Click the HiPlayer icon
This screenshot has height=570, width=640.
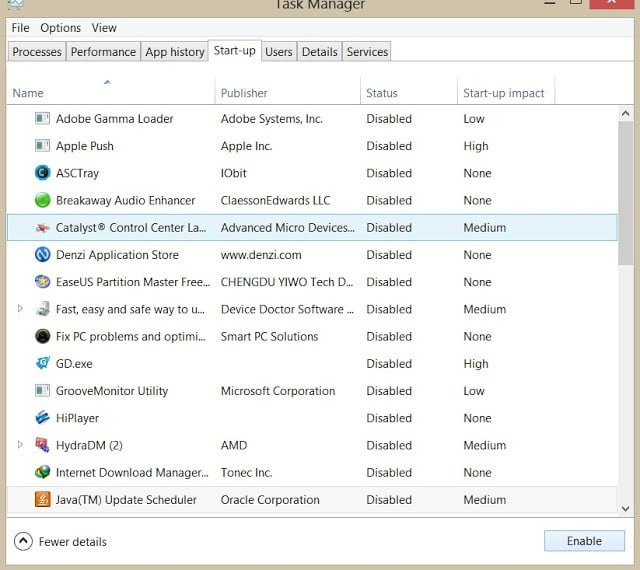coord(42,418)
